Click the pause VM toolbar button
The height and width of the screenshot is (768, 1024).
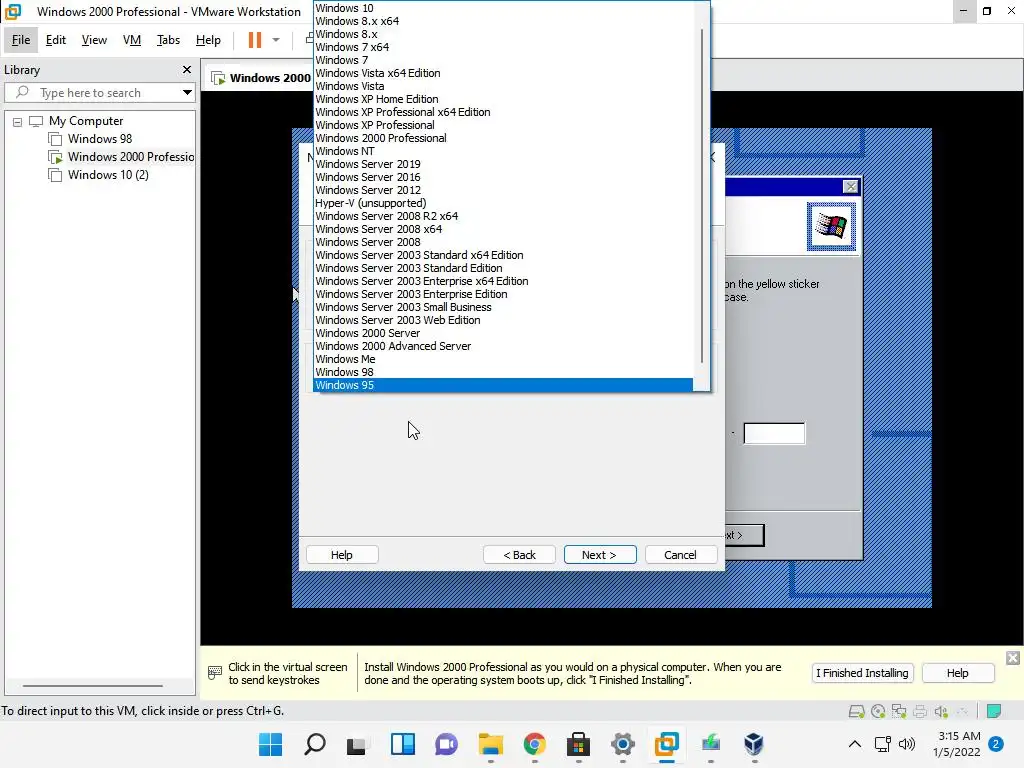pos(255,40)
